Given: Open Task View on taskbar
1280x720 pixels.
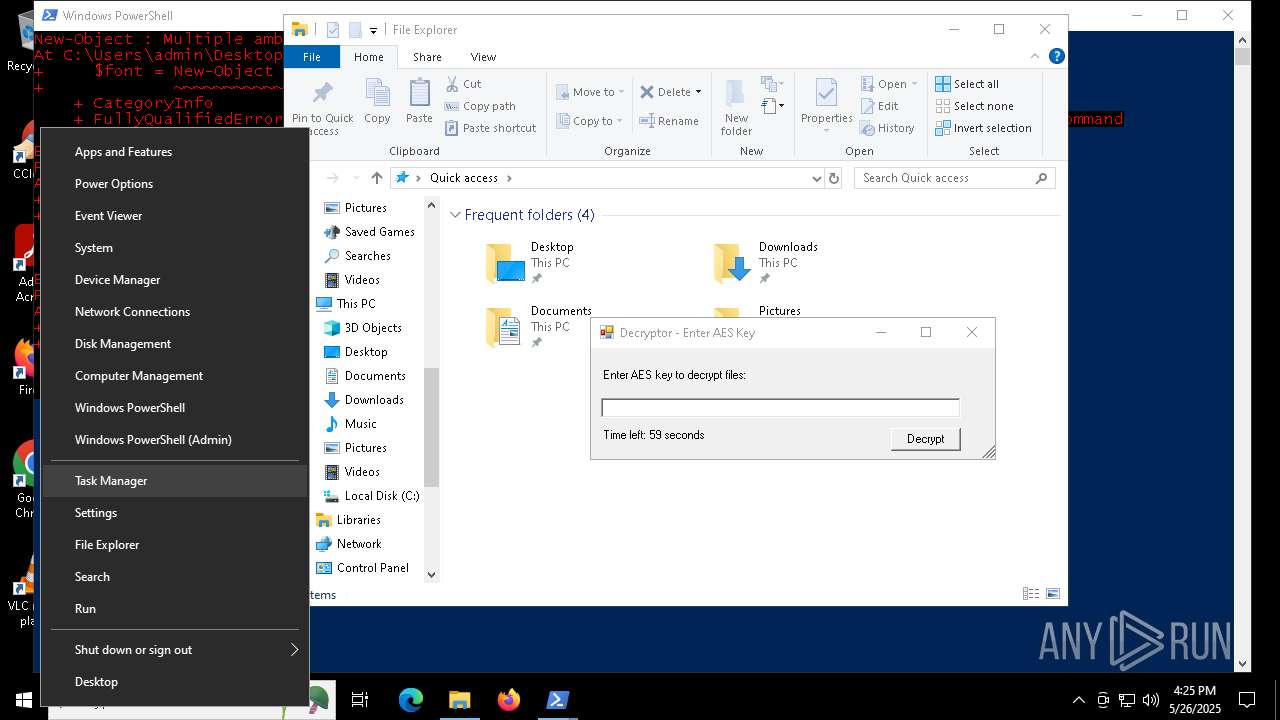Looking at the screenshot, I should click(x=360, y=700).
